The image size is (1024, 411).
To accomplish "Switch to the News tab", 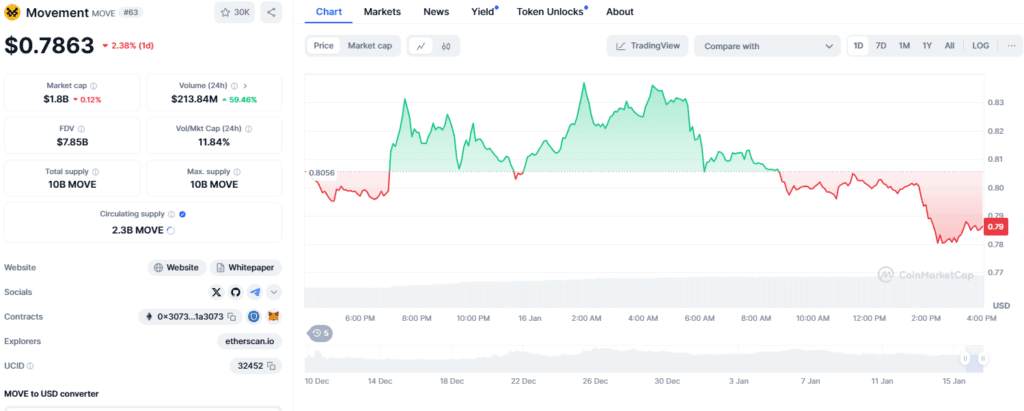I will pos(436,12).
